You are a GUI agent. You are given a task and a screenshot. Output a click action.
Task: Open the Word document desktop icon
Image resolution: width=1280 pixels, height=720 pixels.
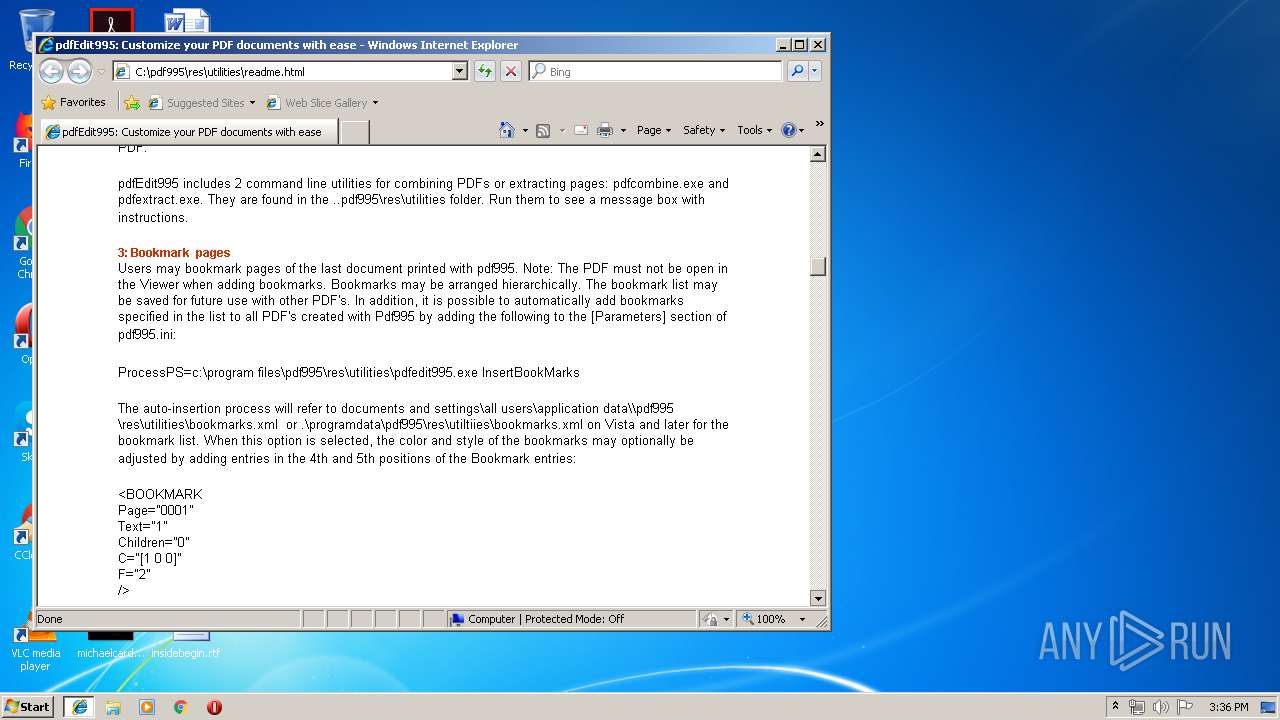click(186, 21)
